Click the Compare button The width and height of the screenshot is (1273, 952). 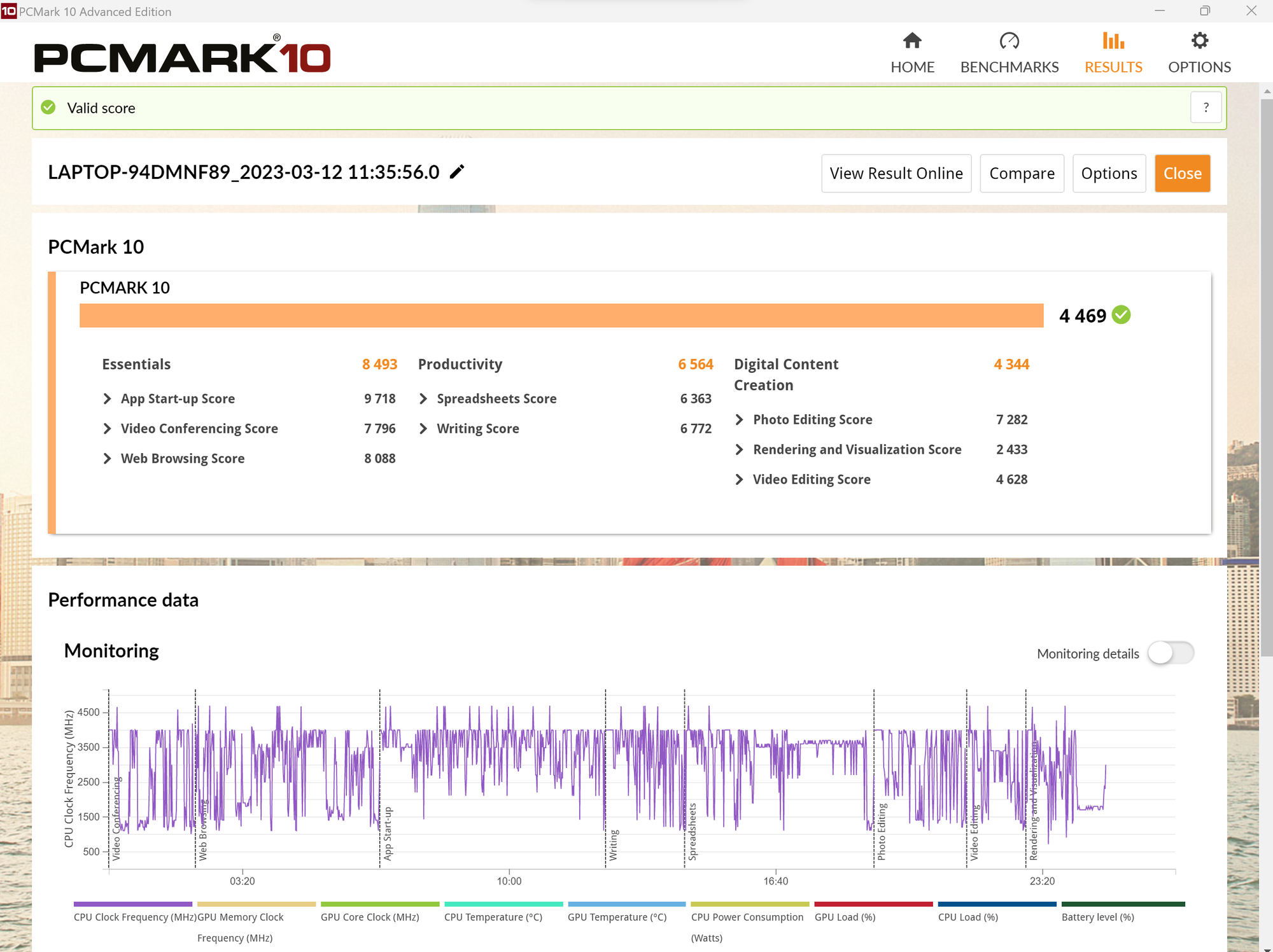point(1022,173)
